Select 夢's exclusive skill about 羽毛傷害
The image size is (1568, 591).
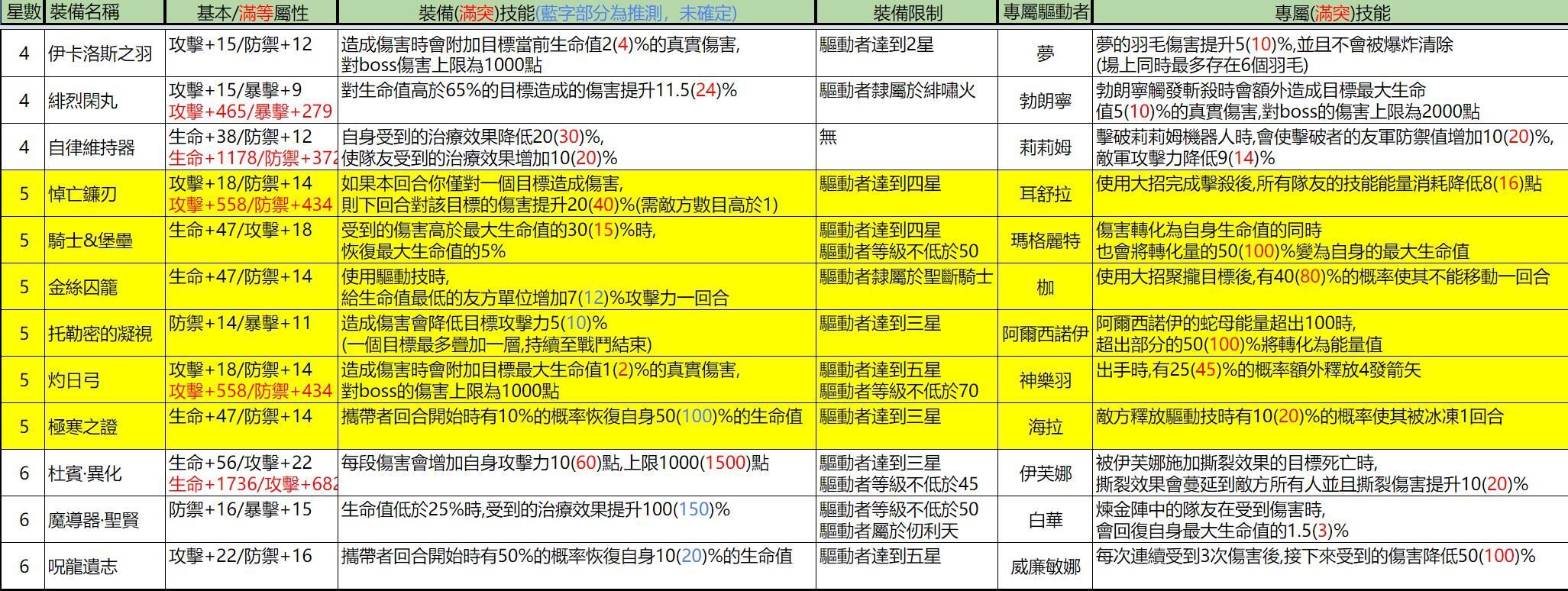click(1330, 53)
